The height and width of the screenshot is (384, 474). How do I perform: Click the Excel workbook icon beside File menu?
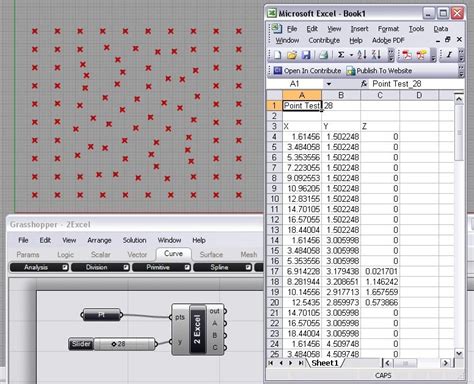click(277, 29)
